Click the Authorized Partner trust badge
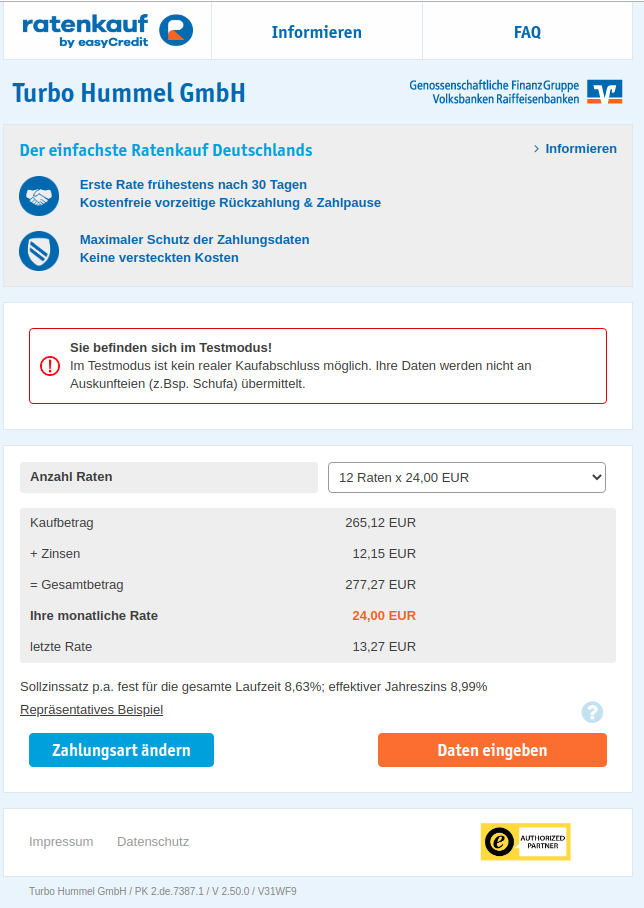 tap(525, 842)
